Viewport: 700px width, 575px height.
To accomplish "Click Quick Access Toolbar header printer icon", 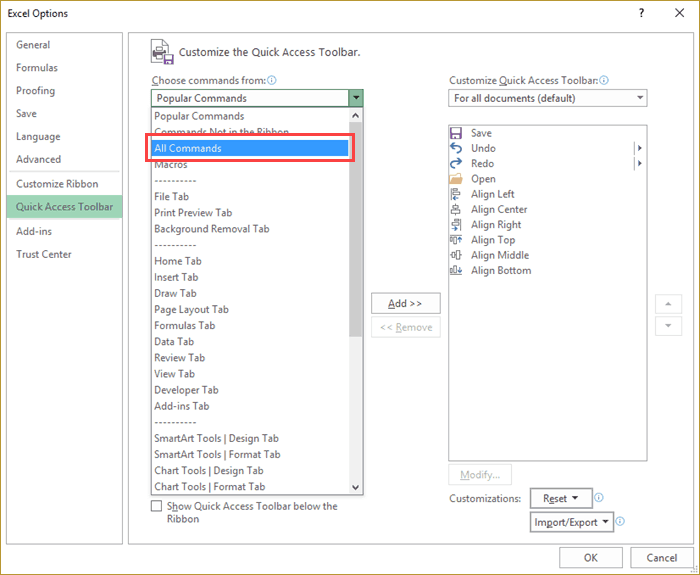I will click(x=162, y=52).
